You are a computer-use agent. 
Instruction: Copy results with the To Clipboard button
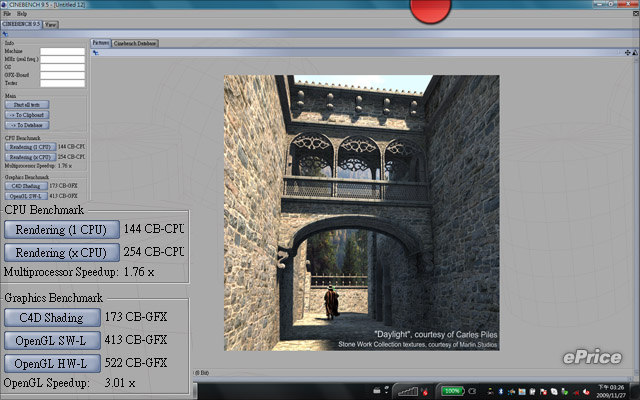pos(27,115)
